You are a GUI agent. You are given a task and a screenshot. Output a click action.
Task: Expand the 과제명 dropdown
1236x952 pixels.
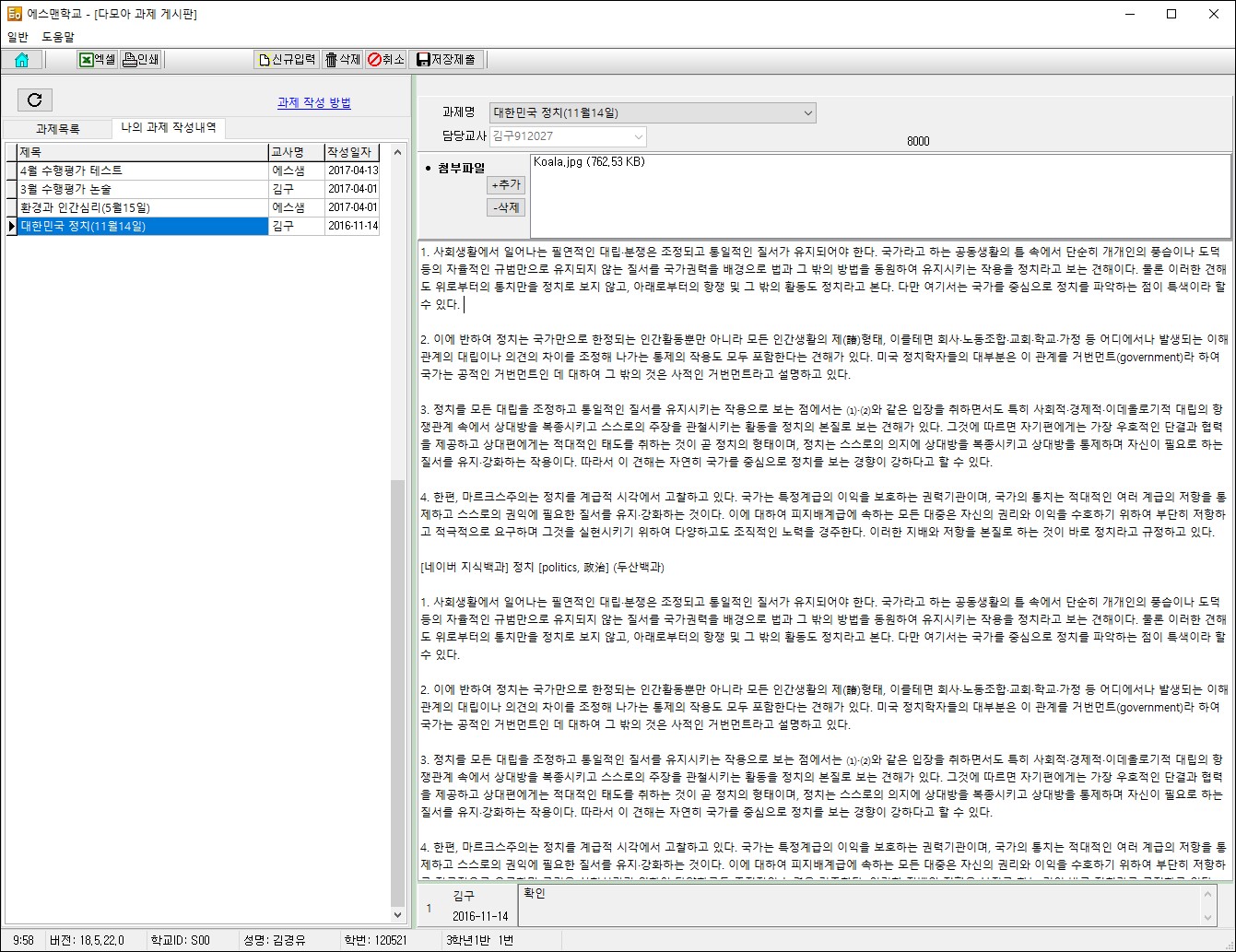[x=808, y=113]
